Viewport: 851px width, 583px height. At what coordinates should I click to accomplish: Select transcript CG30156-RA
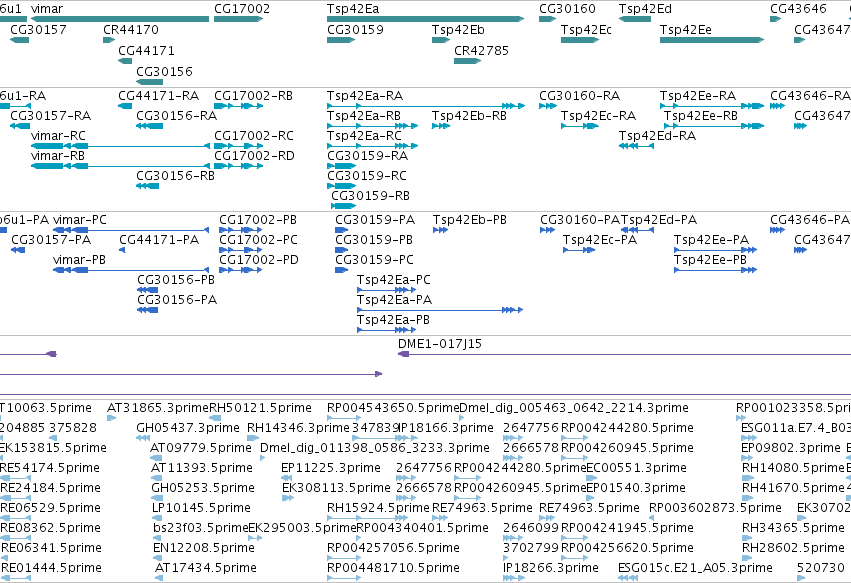click(149, 126)
